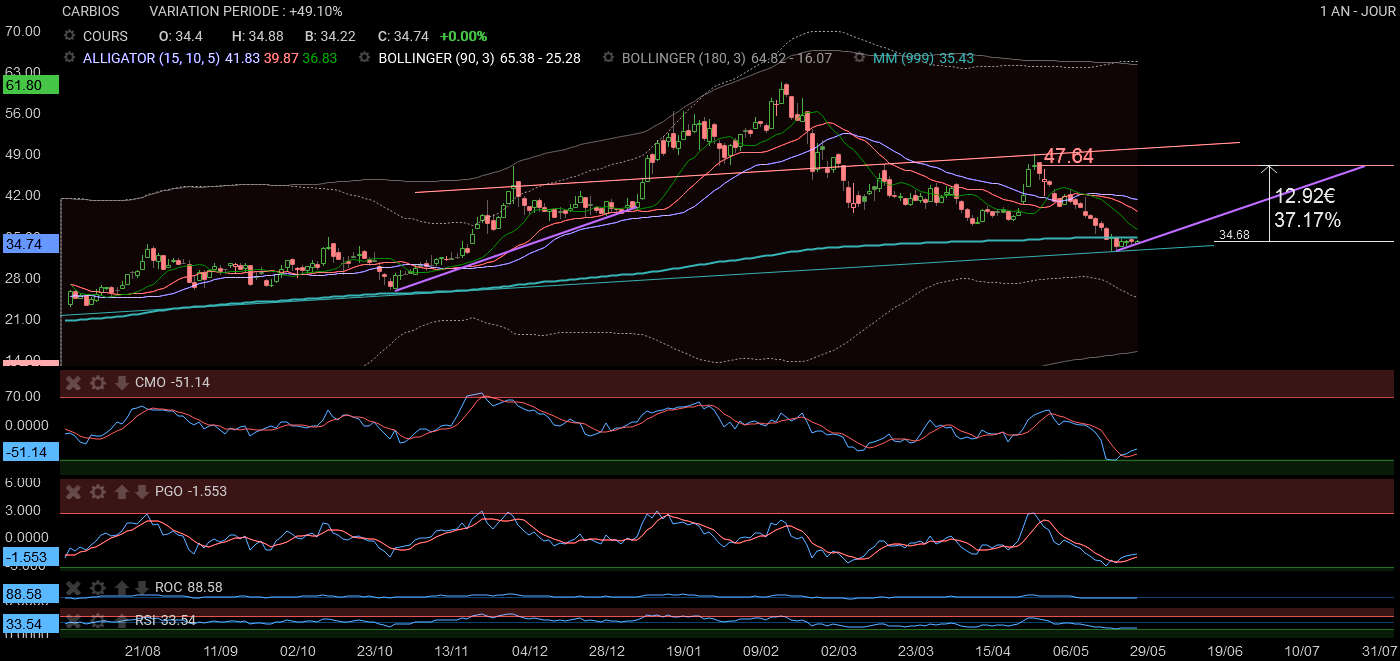The height and width of the screenshot is (661, 1400).
Task: Move the ROC panel up
Action: [121, 587]
